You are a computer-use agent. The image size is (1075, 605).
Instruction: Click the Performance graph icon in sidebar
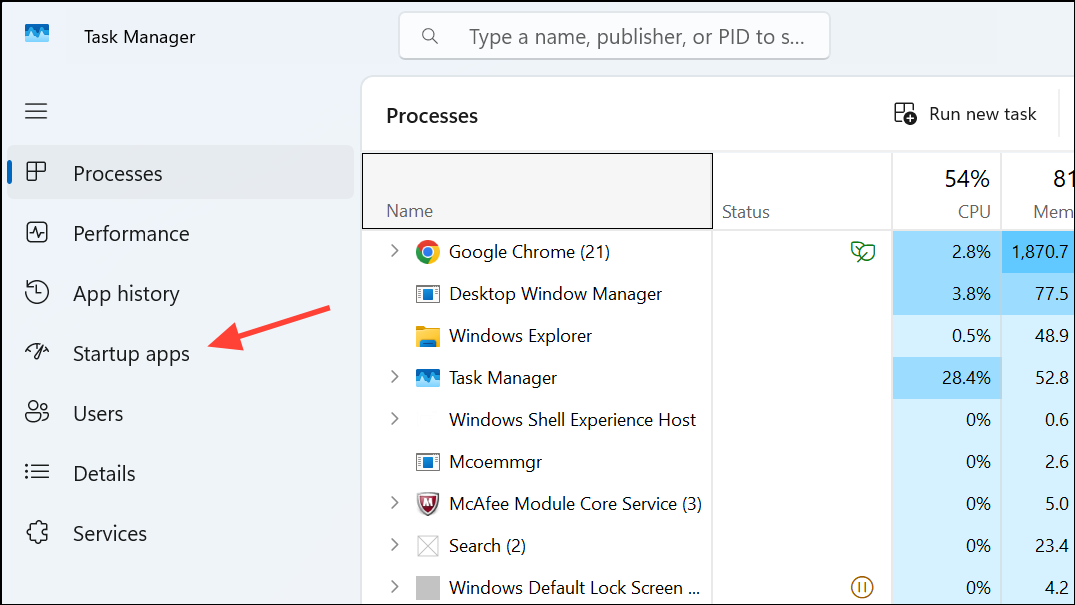[36, 233]
